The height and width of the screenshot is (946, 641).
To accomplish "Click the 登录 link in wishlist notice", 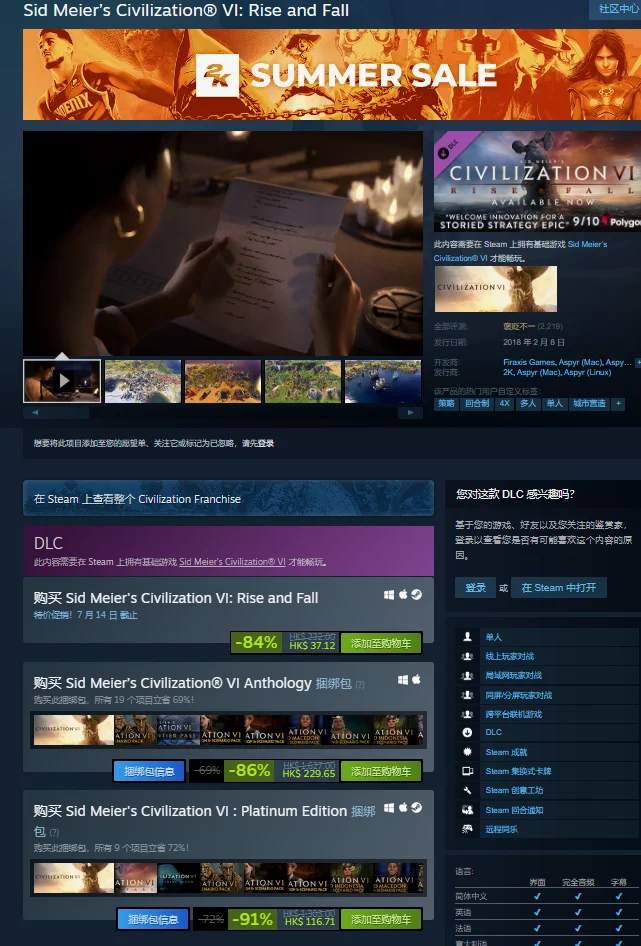I will click(x=266, y=443).
